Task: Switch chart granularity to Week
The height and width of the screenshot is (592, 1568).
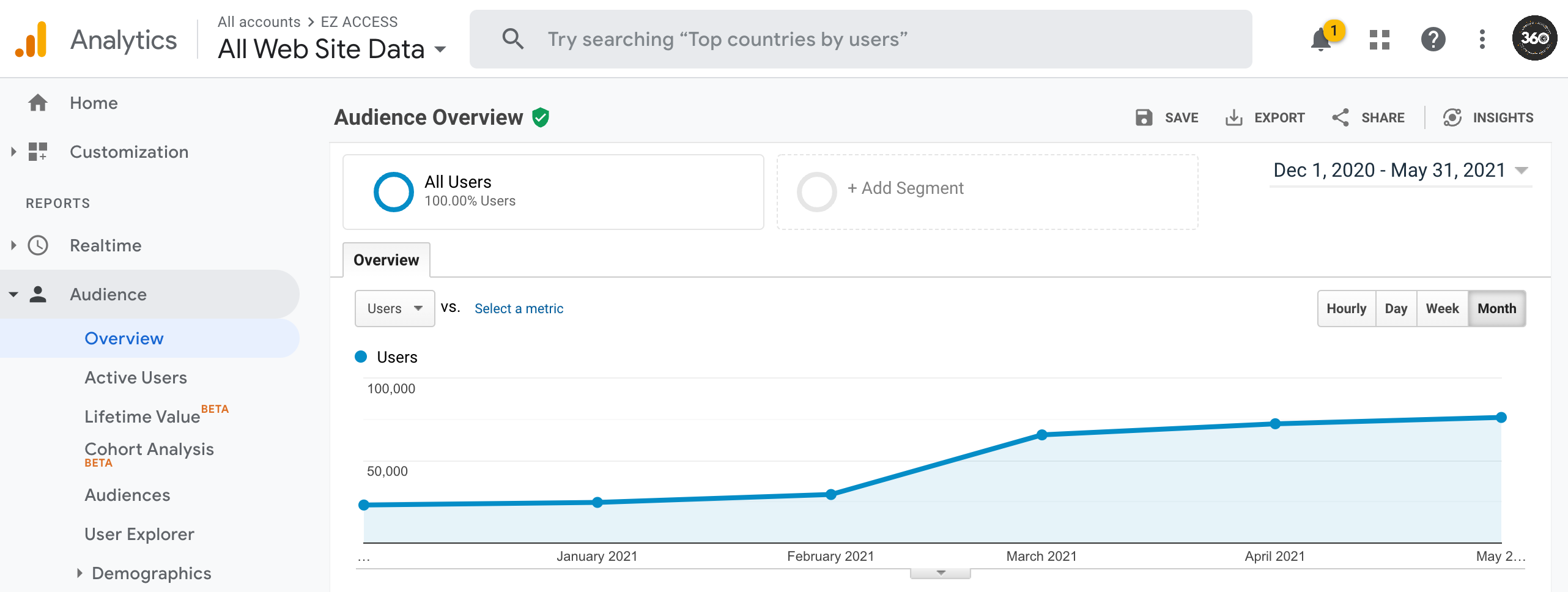Action: point(1443,308)
